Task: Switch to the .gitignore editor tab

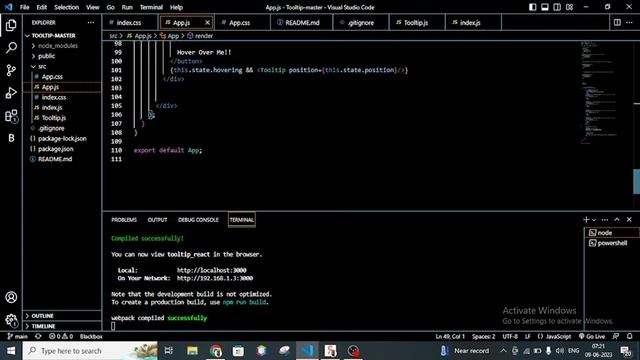Action: [360, 22]
